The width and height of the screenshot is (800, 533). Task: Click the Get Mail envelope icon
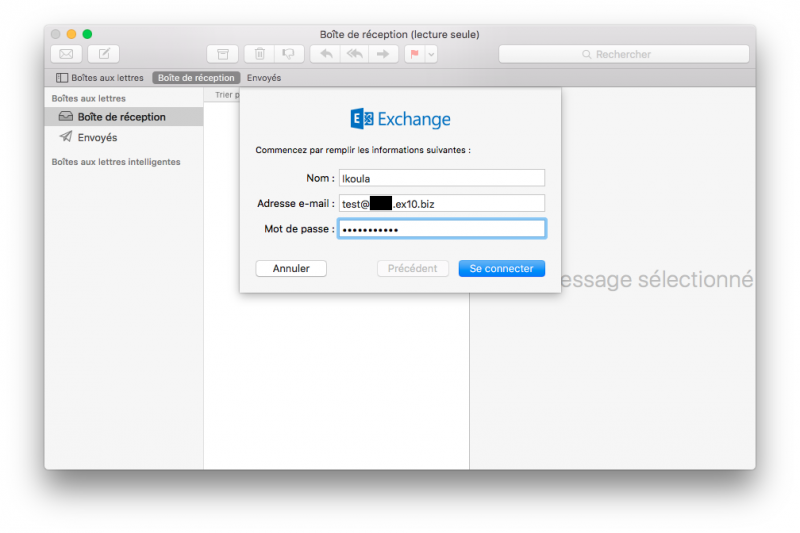pyautogui.click(x=66, y=54)
